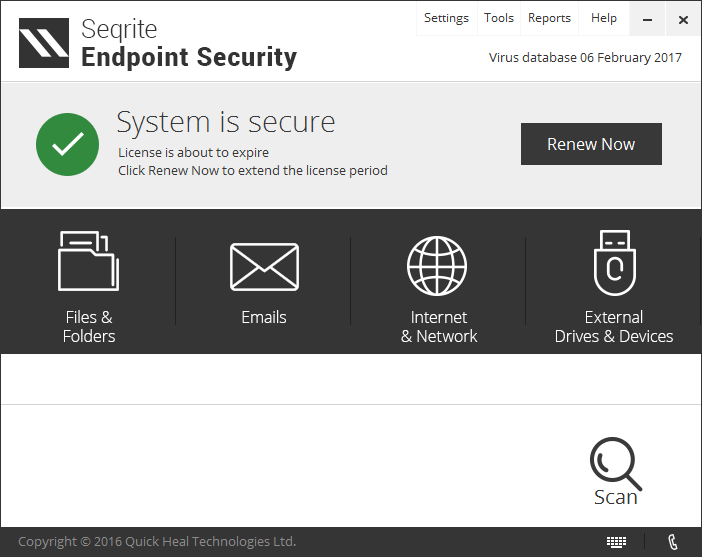This screenshot has height=557, width=702.
Task: Click the virus database date text
Action: [585, 57]
